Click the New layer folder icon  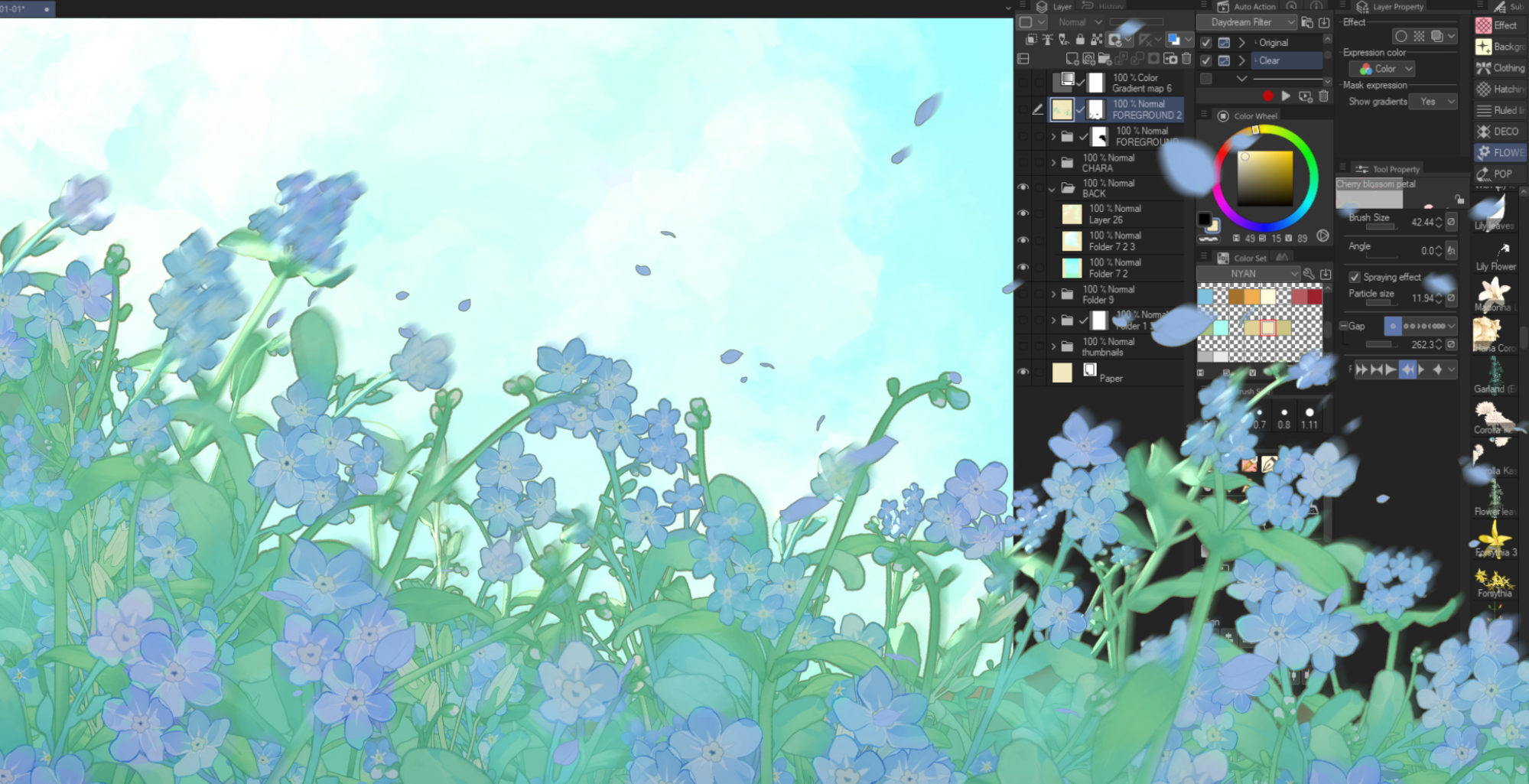point(1104,59)
